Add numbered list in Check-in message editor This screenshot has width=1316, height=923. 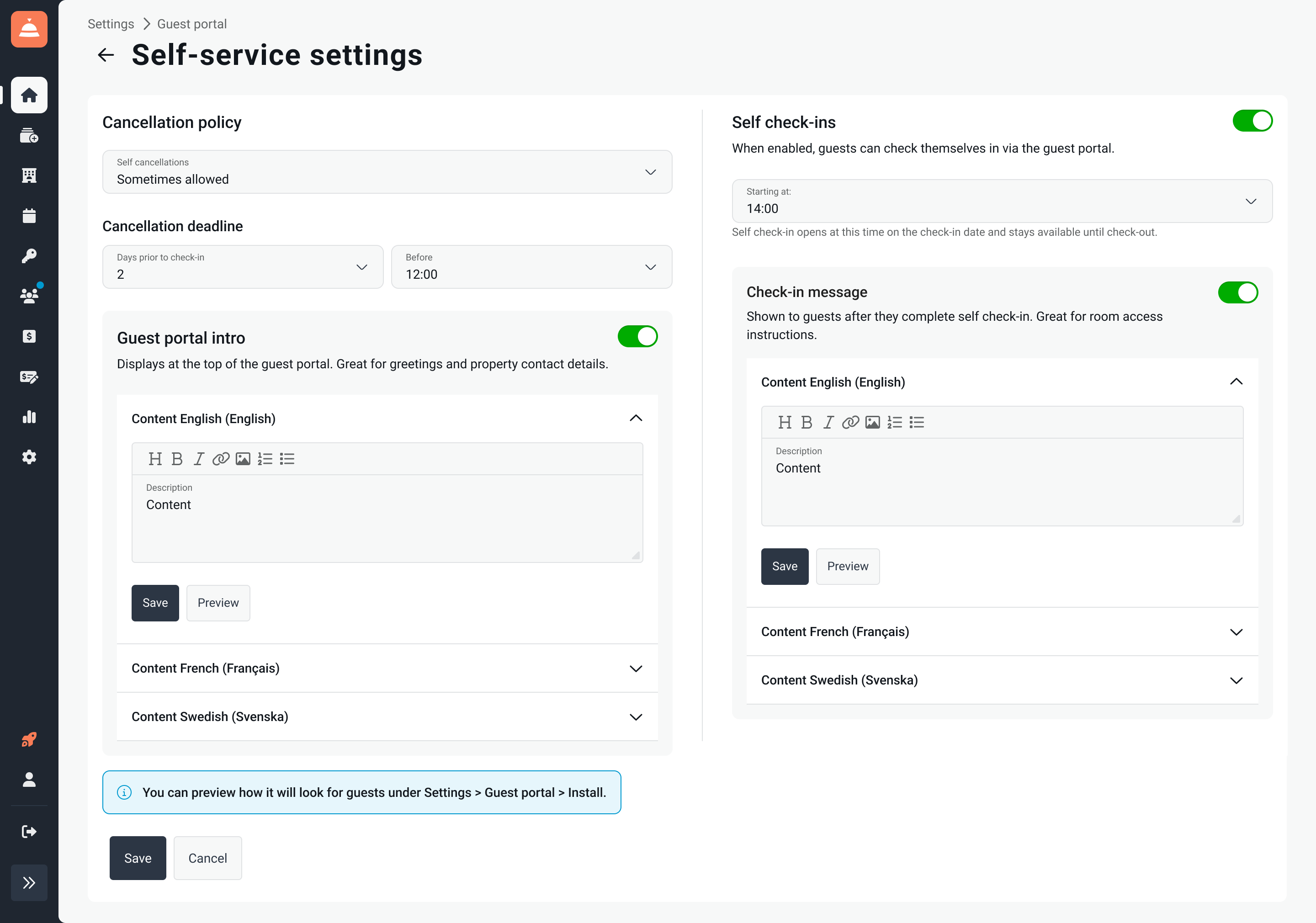point(895,423)
